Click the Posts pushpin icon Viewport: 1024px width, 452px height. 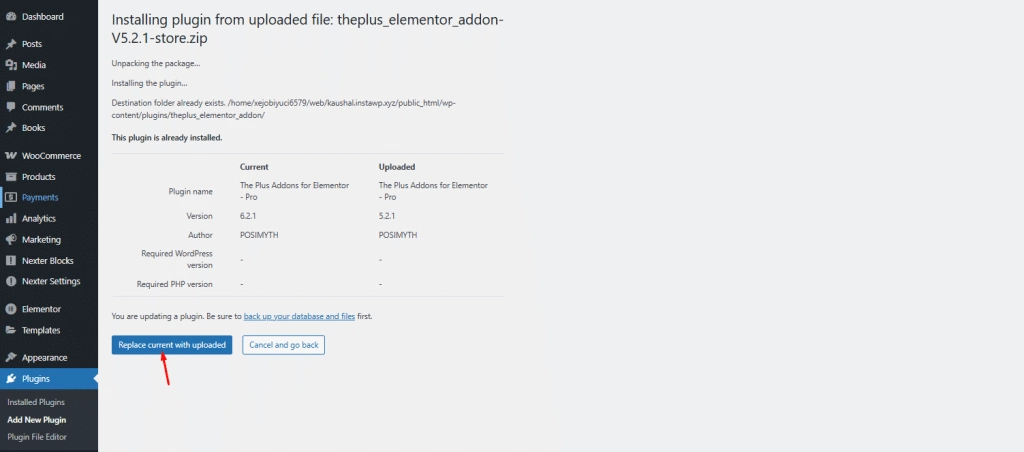click(11, 45)
